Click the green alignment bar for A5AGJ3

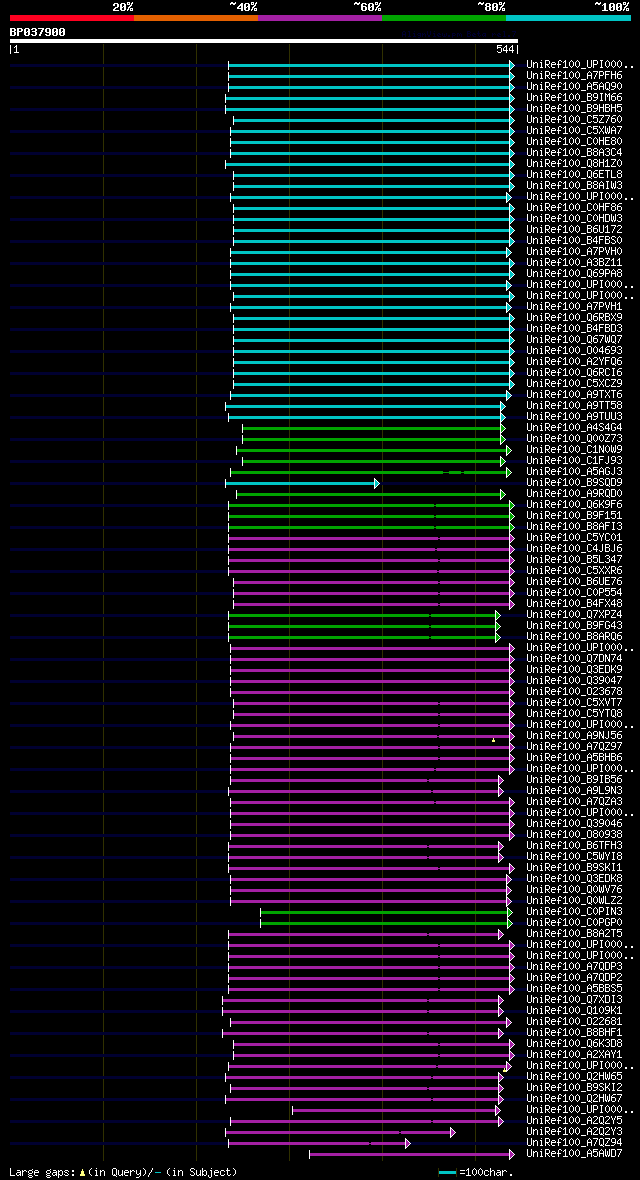point(371,472)
